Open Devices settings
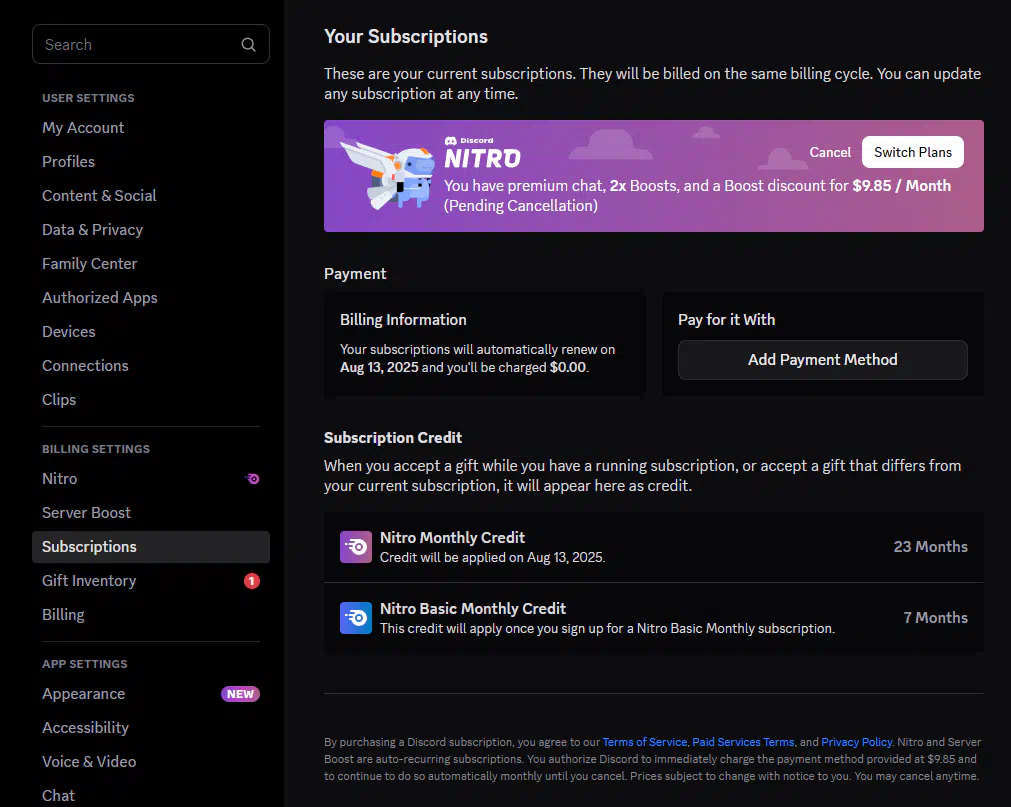This screenshot has width=1011, height=807. click(x=151, y=332)
